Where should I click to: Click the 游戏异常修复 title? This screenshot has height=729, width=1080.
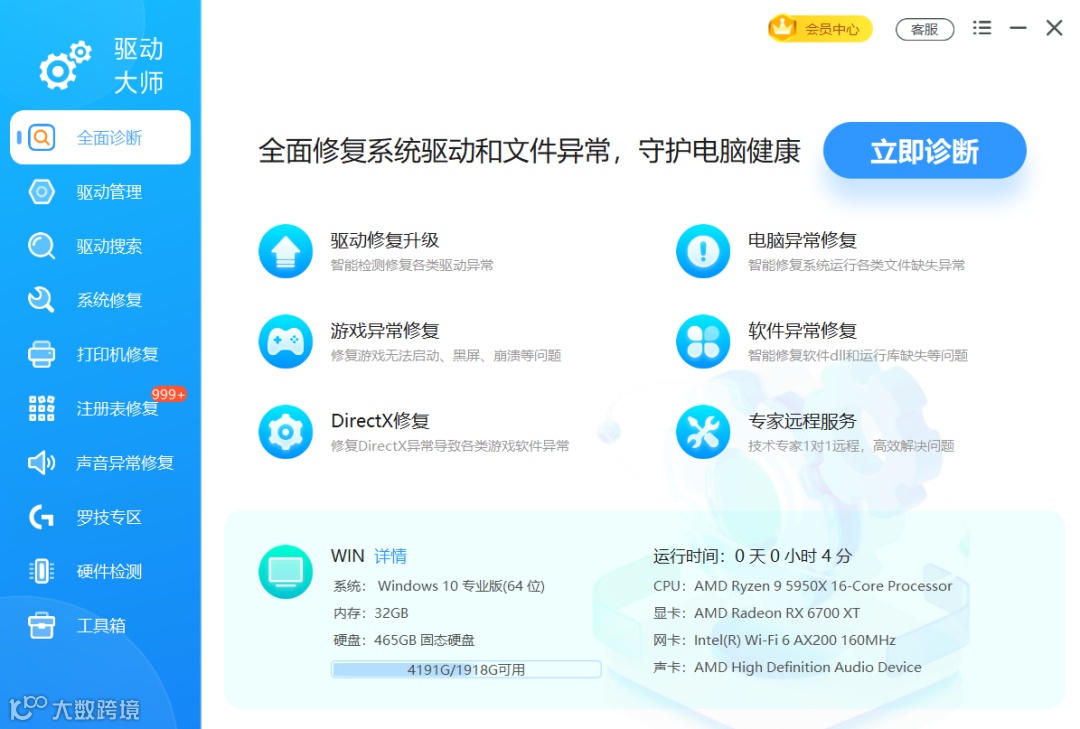385,331
